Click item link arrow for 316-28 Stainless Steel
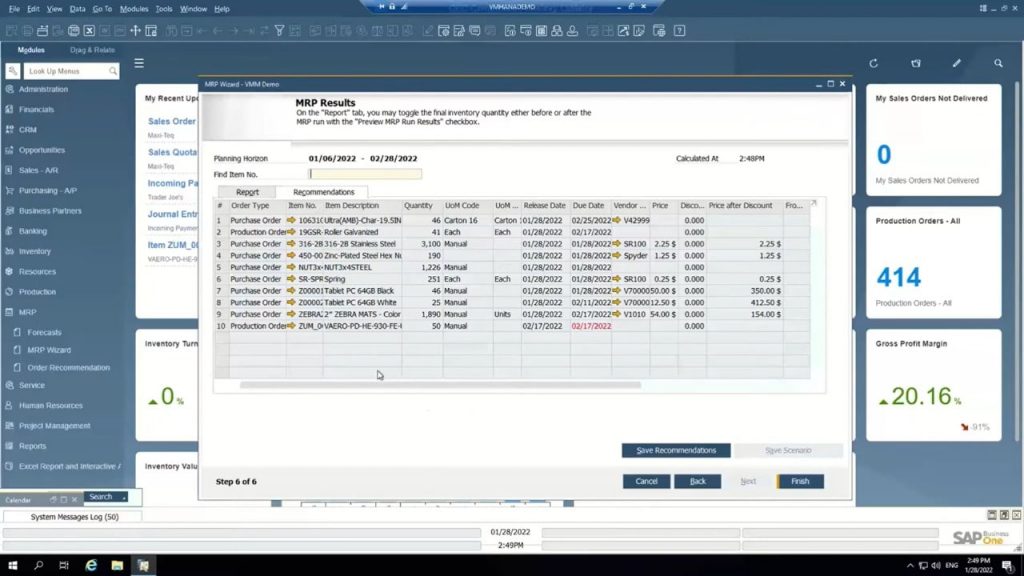This screenshot has height=576, width=1024. coord(291,244)
